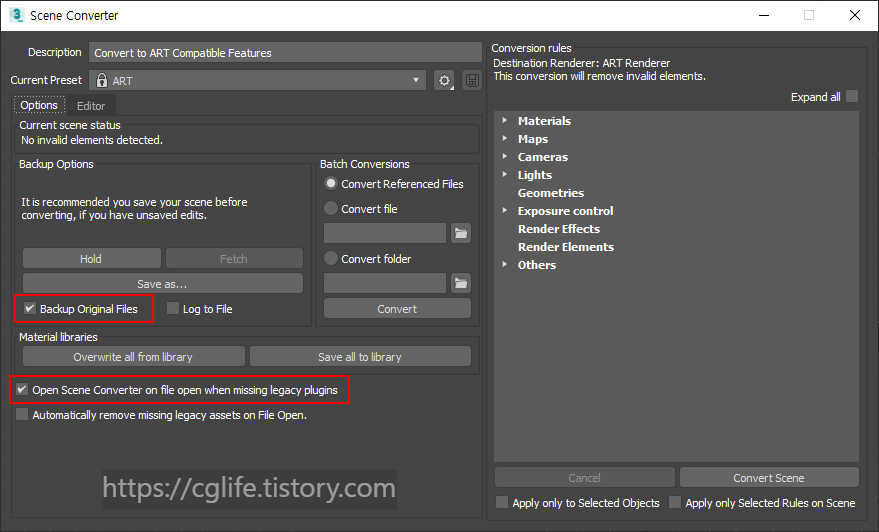
Task: Enable Apply only Selected Rules on Scene
Action: coord(675,502)
